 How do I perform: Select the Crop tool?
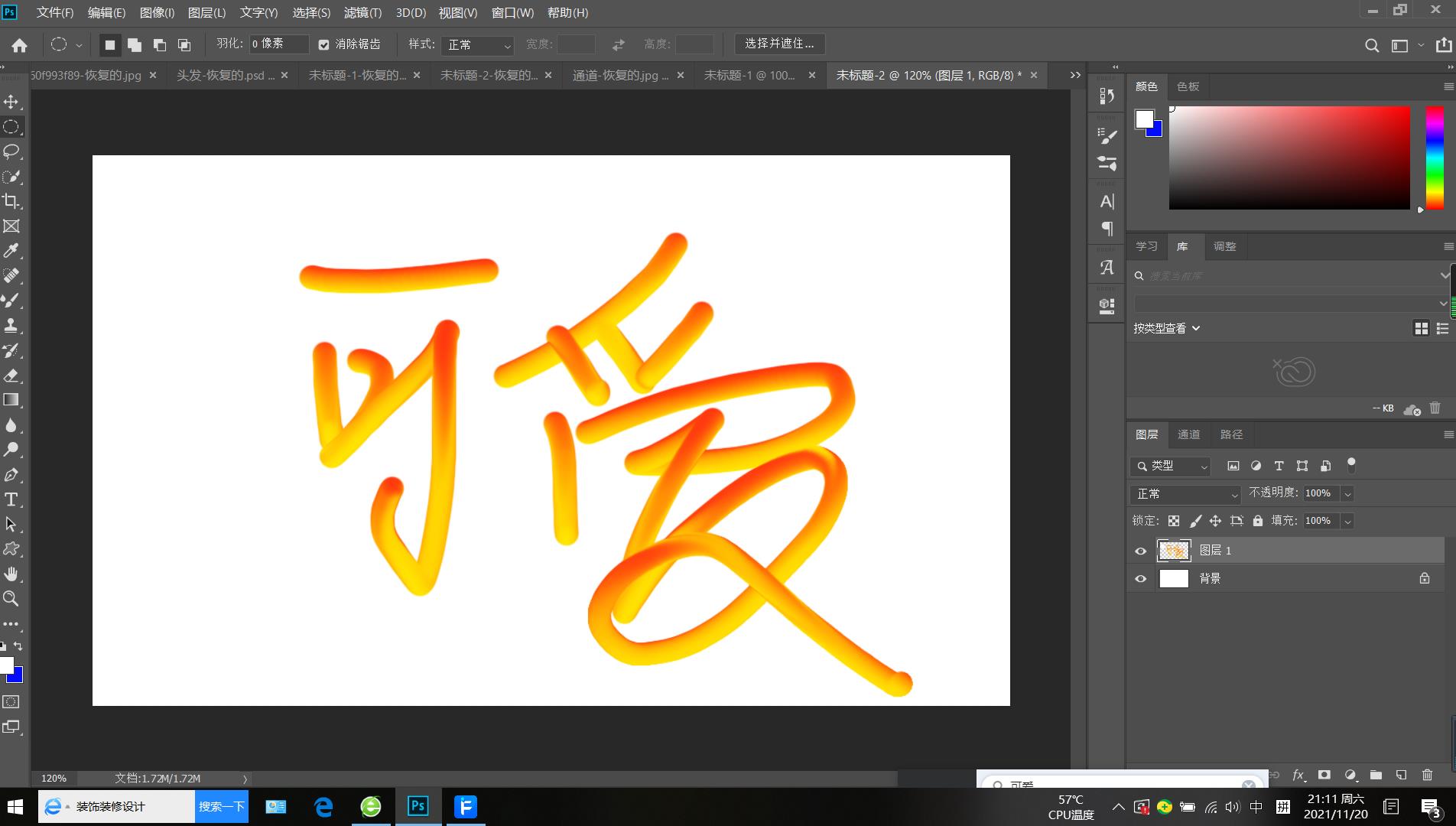(x=11, y=201)
